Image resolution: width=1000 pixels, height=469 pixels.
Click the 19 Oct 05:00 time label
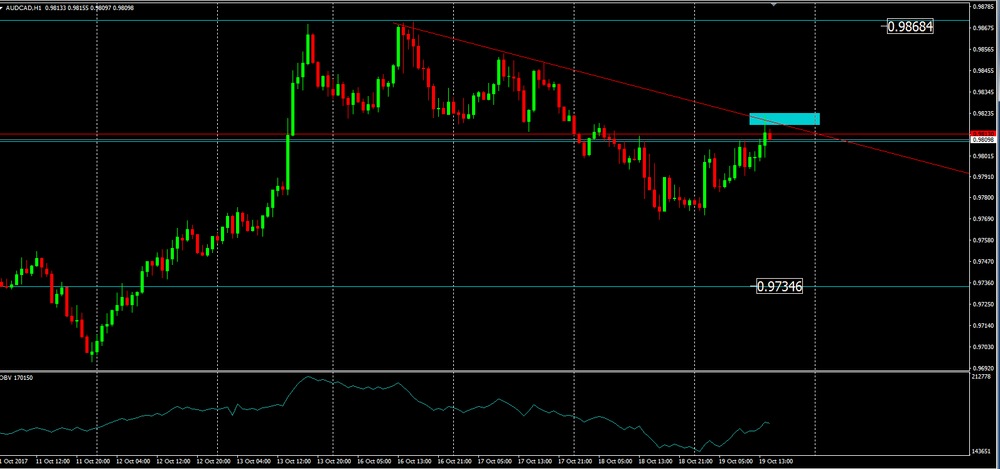click(x=735, y=460)
